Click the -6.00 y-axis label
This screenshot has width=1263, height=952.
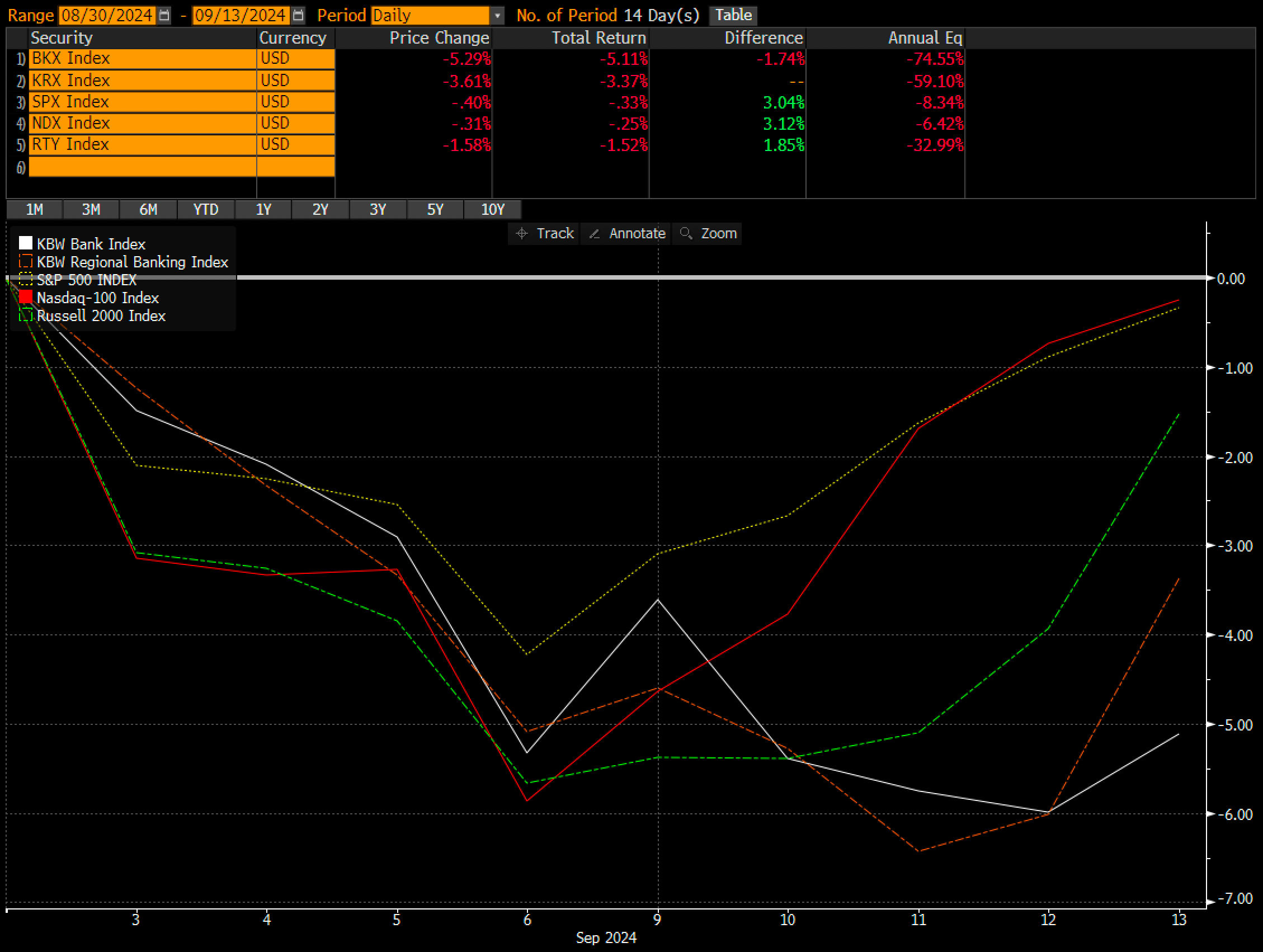point(1235,814)
